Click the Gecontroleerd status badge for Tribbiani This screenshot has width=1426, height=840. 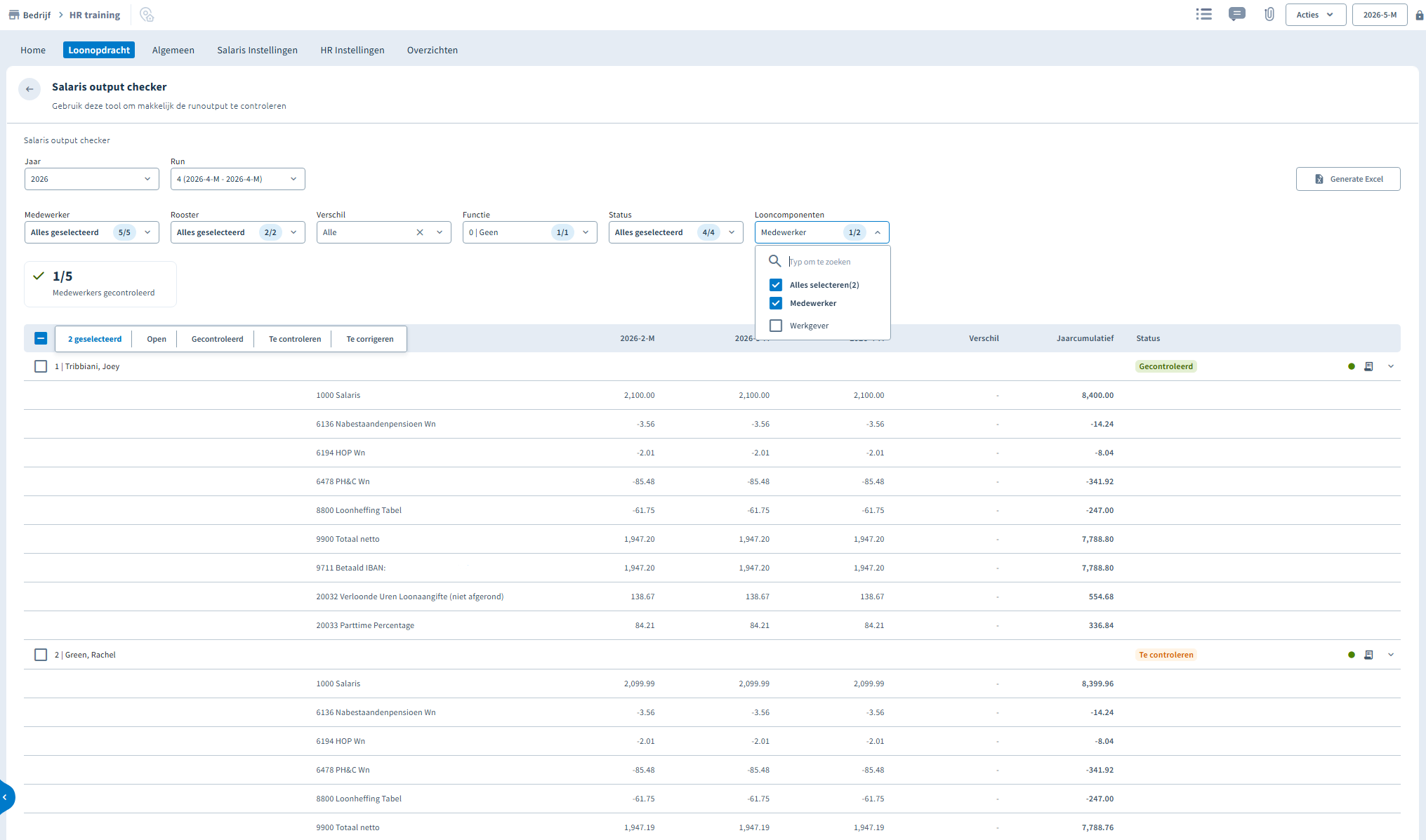click(1166, 366)
